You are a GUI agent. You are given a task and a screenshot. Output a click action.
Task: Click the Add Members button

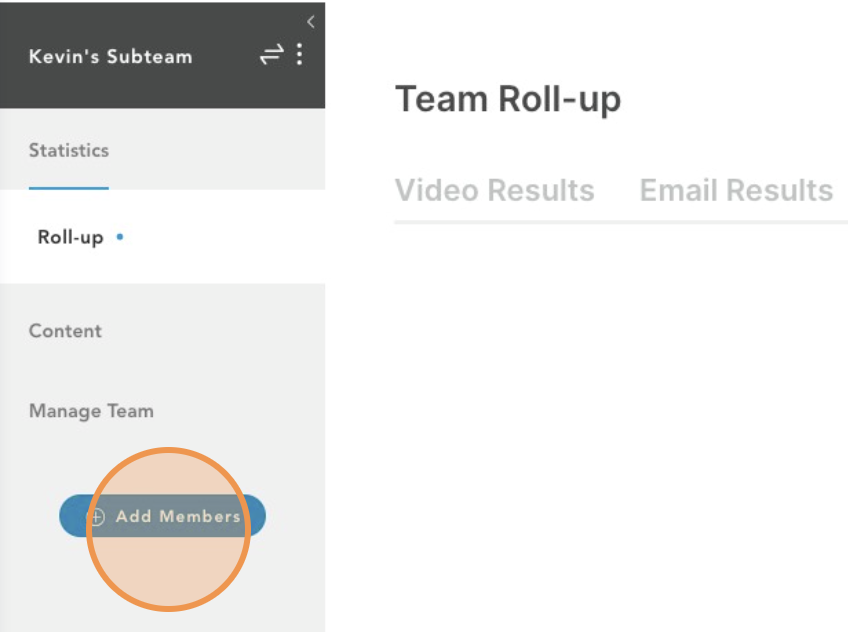(162, 516)
